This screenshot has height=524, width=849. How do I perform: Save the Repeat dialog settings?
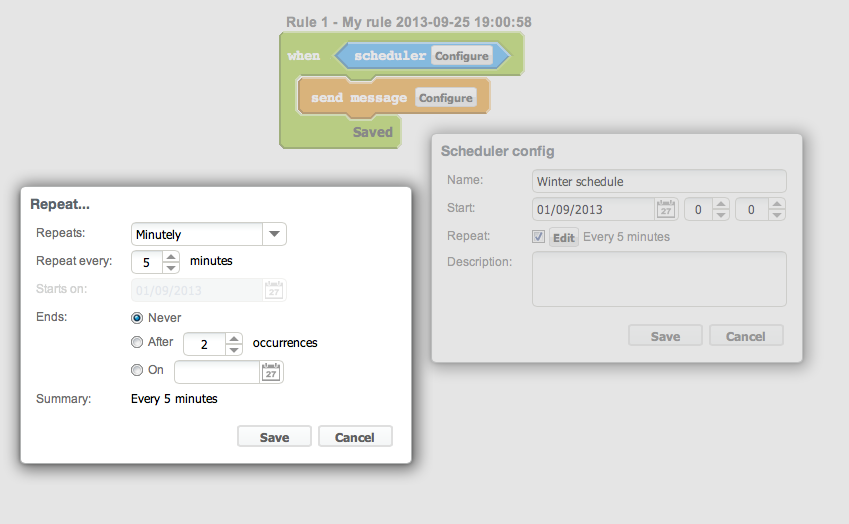point(274,437)
